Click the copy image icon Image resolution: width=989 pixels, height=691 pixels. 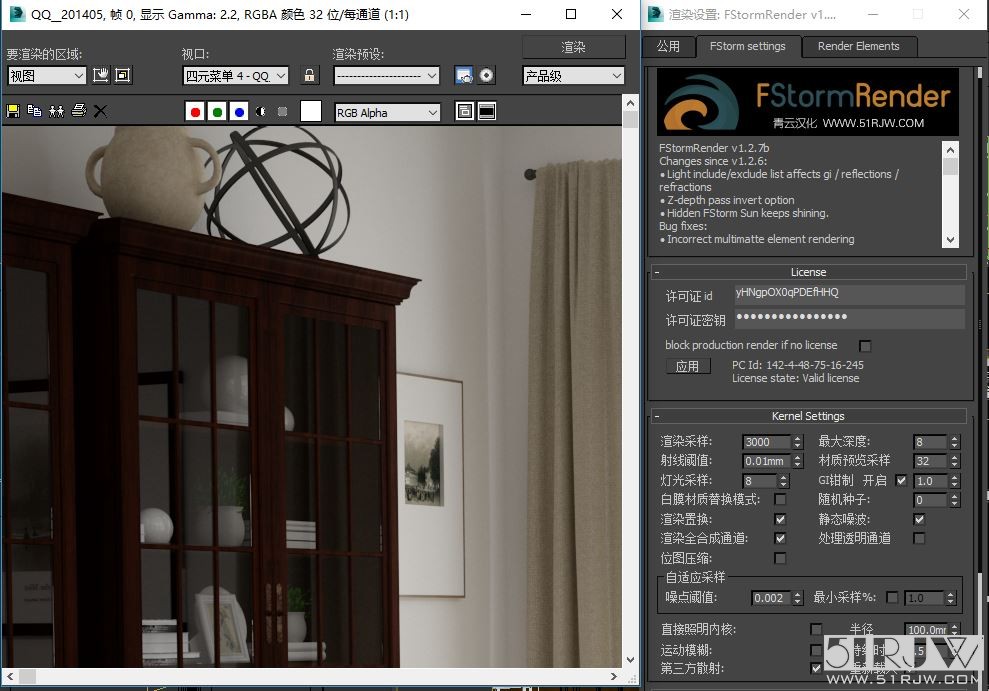click(x=35, y=112)
